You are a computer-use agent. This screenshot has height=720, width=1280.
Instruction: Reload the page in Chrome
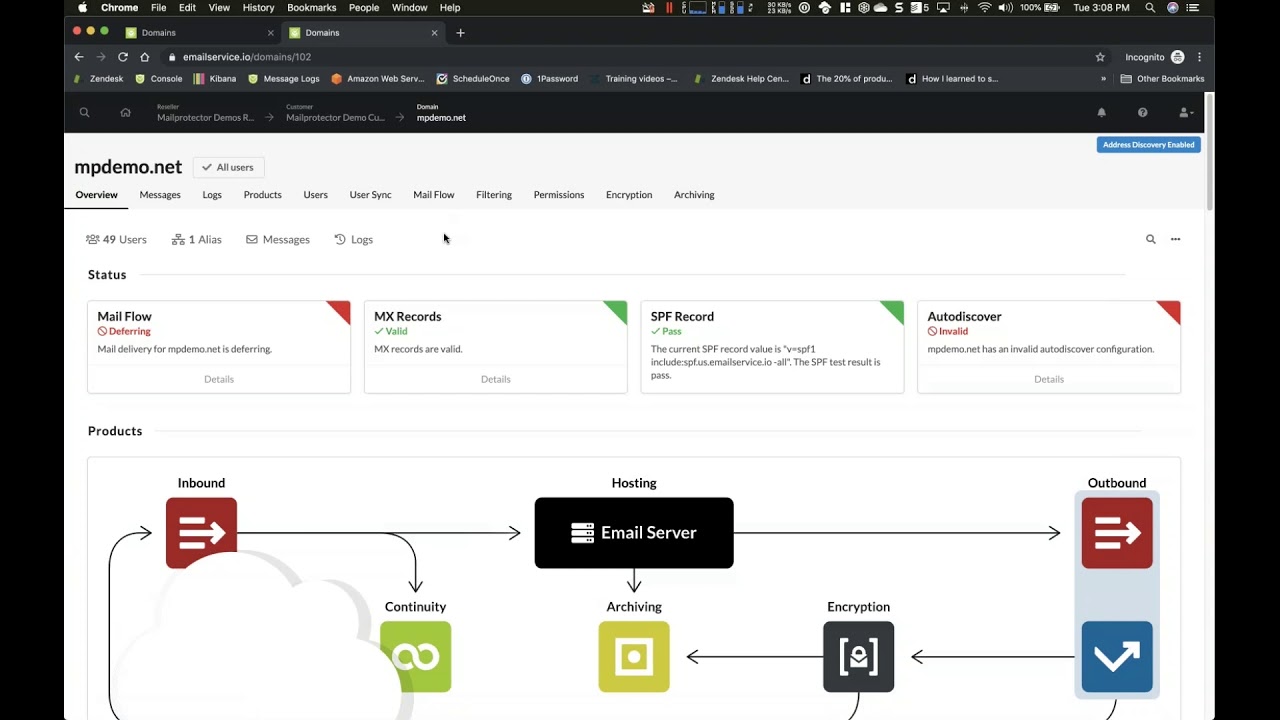pyautogui.click(x=123, y=57)
